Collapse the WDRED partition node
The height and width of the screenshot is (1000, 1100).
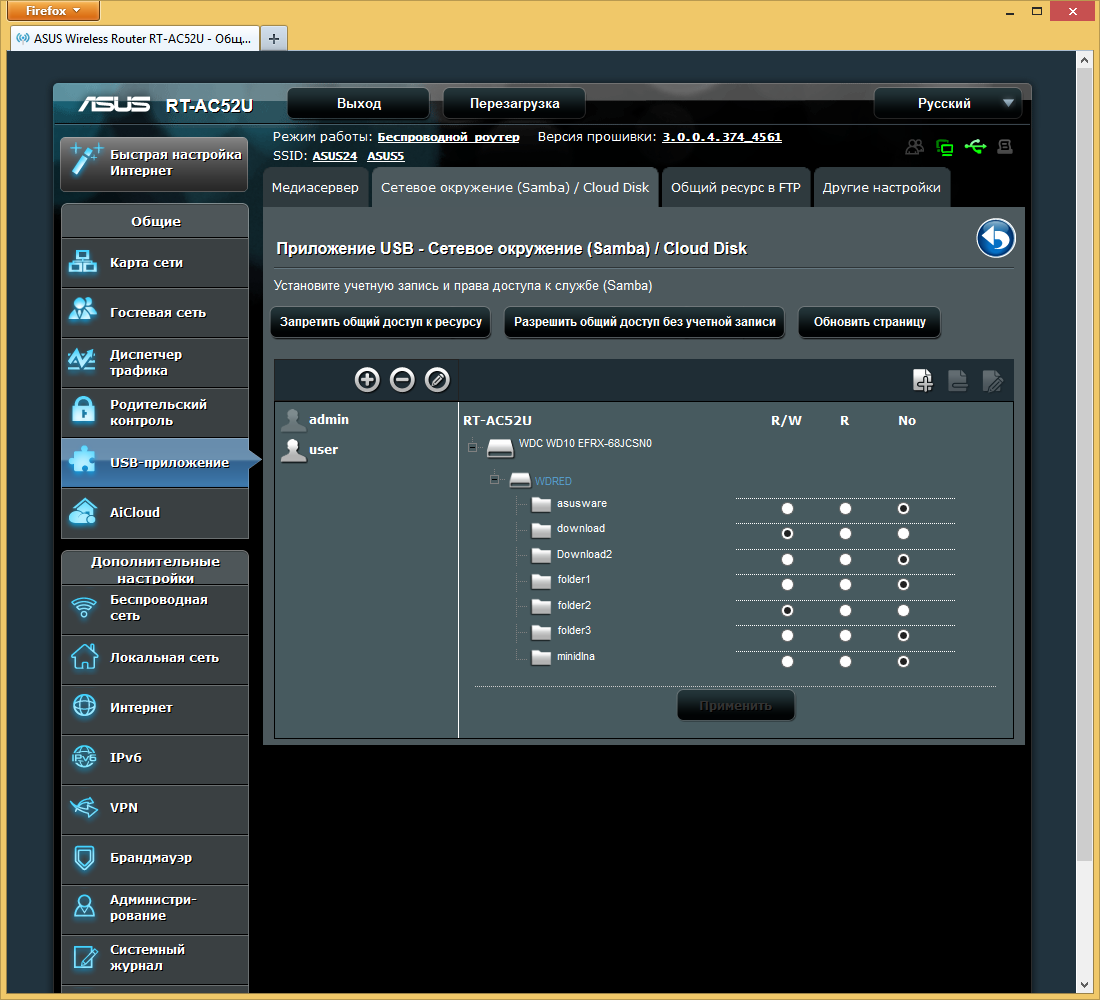(495, 480)
